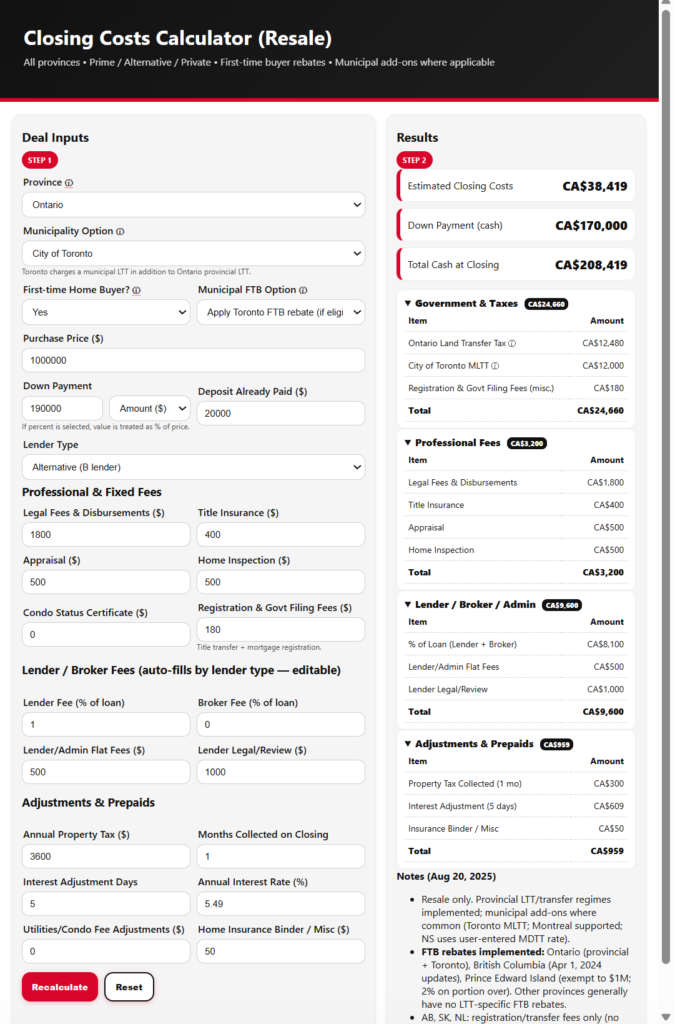The image size is (675, 1024).
Task: Click the Municipality Option info icon
Action: click(x=120, y=232)
